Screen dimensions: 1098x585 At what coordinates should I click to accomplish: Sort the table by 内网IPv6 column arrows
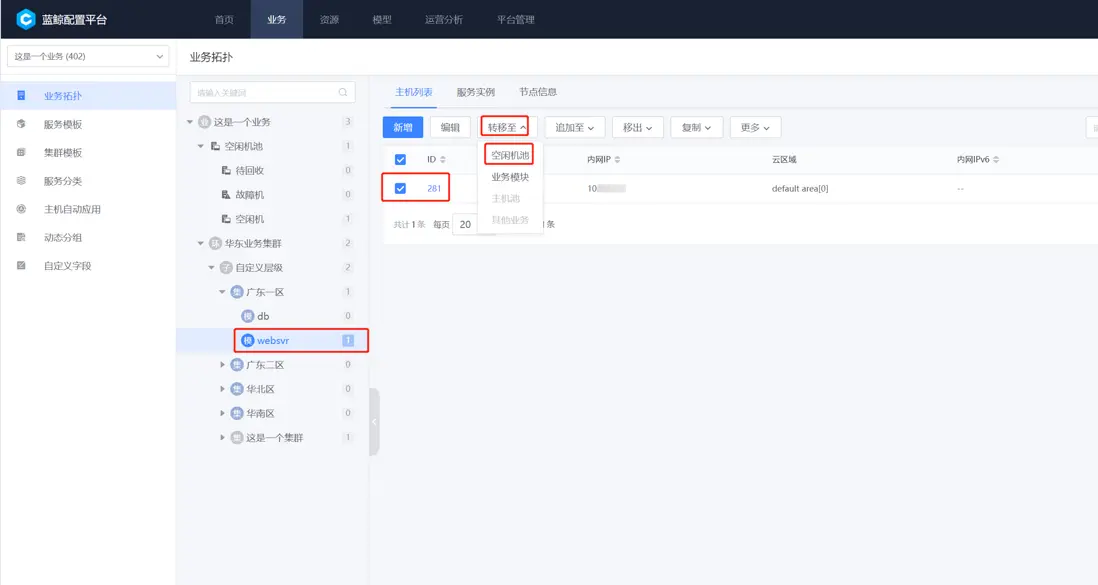(x=996, y=160)
